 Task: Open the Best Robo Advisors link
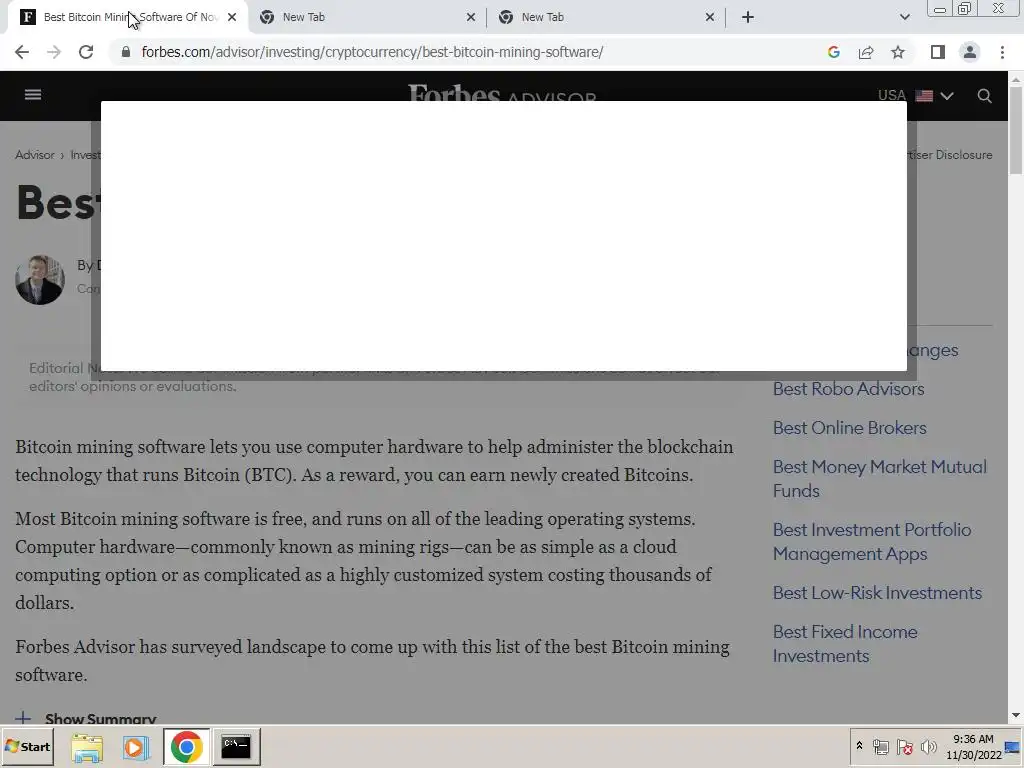(848, 389)
